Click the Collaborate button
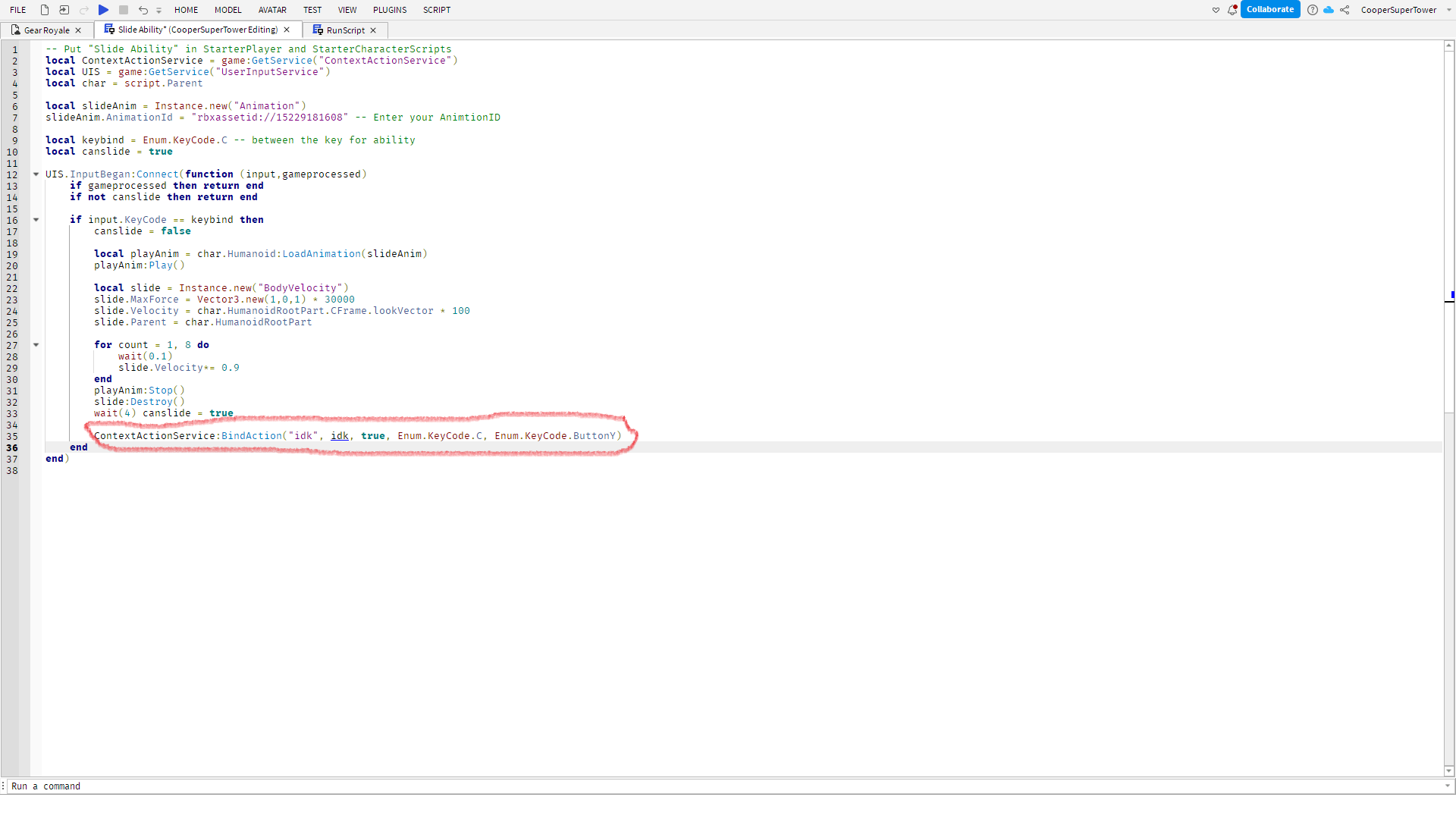This screenshot has width=1456, height=819. (1270, 10)
